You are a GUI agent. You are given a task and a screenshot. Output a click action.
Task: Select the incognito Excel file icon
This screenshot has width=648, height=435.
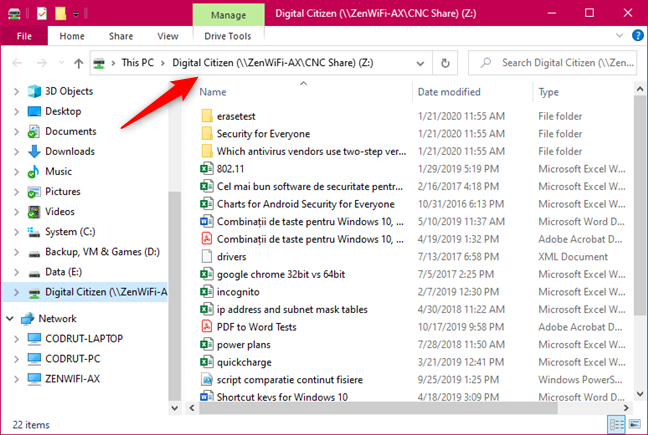207,292
